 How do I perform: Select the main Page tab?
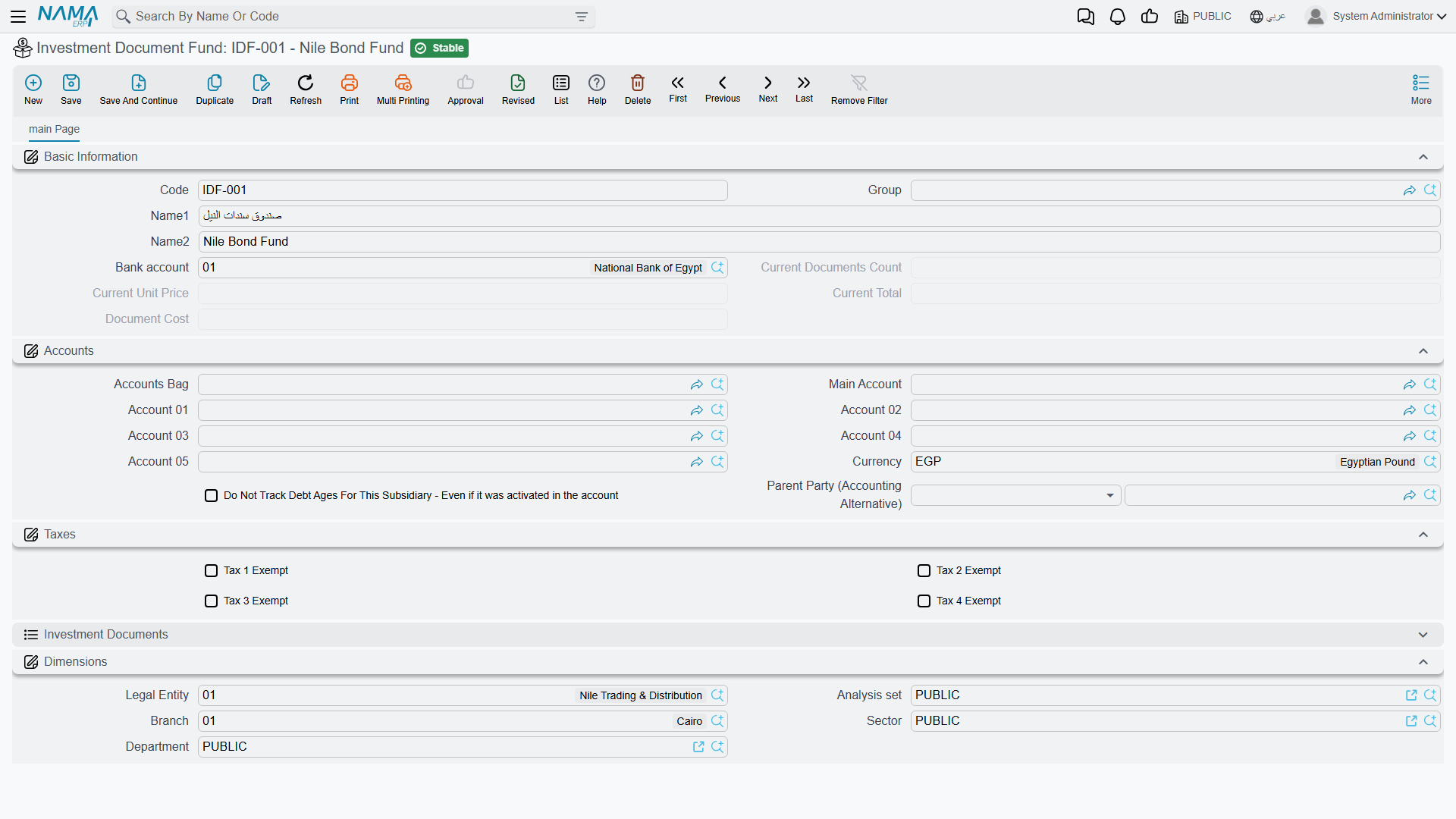coord(54,129)
